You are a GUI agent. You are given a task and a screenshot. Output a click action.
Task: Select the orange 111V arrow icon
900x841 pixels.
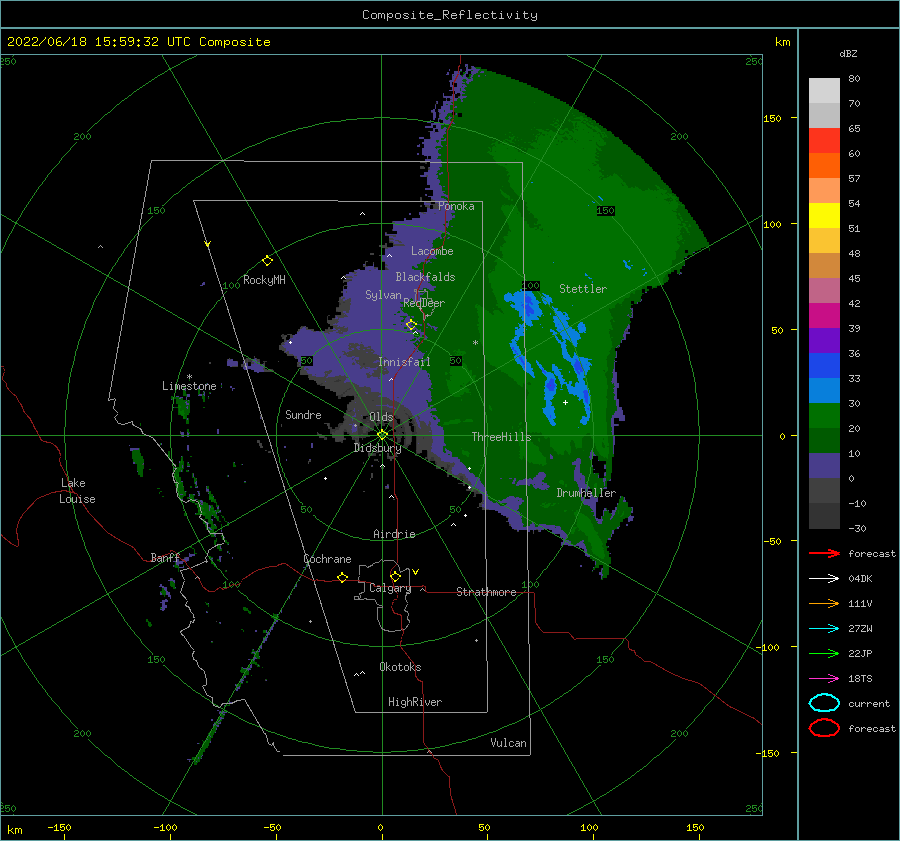824,603
